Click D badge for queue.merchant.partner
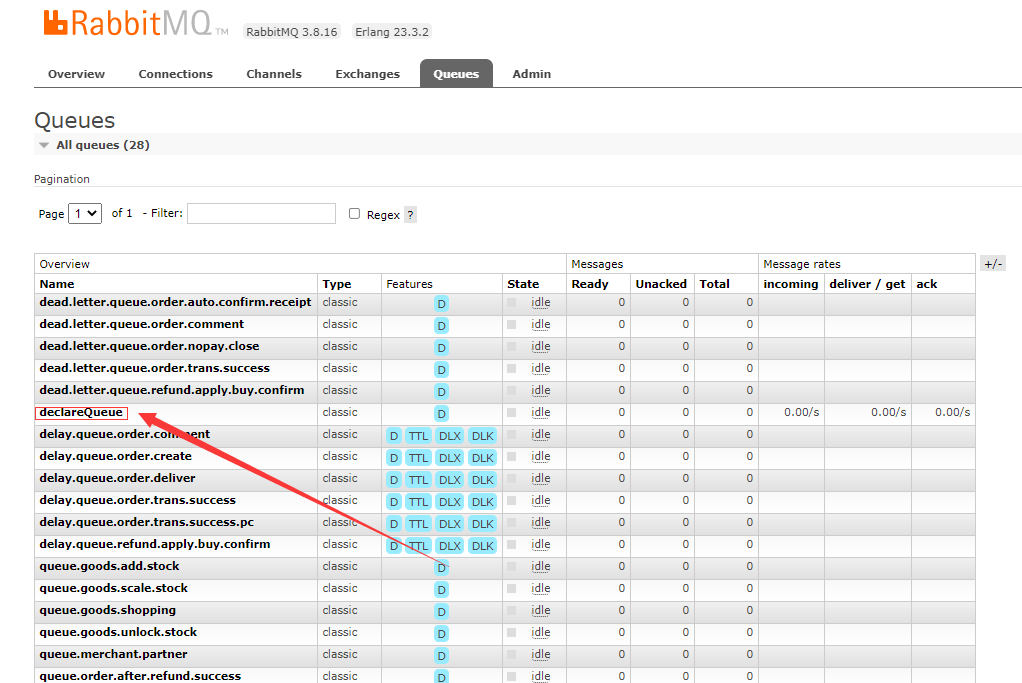The height and width of the screenshot is (683, 1022). (x=441, y=656)
